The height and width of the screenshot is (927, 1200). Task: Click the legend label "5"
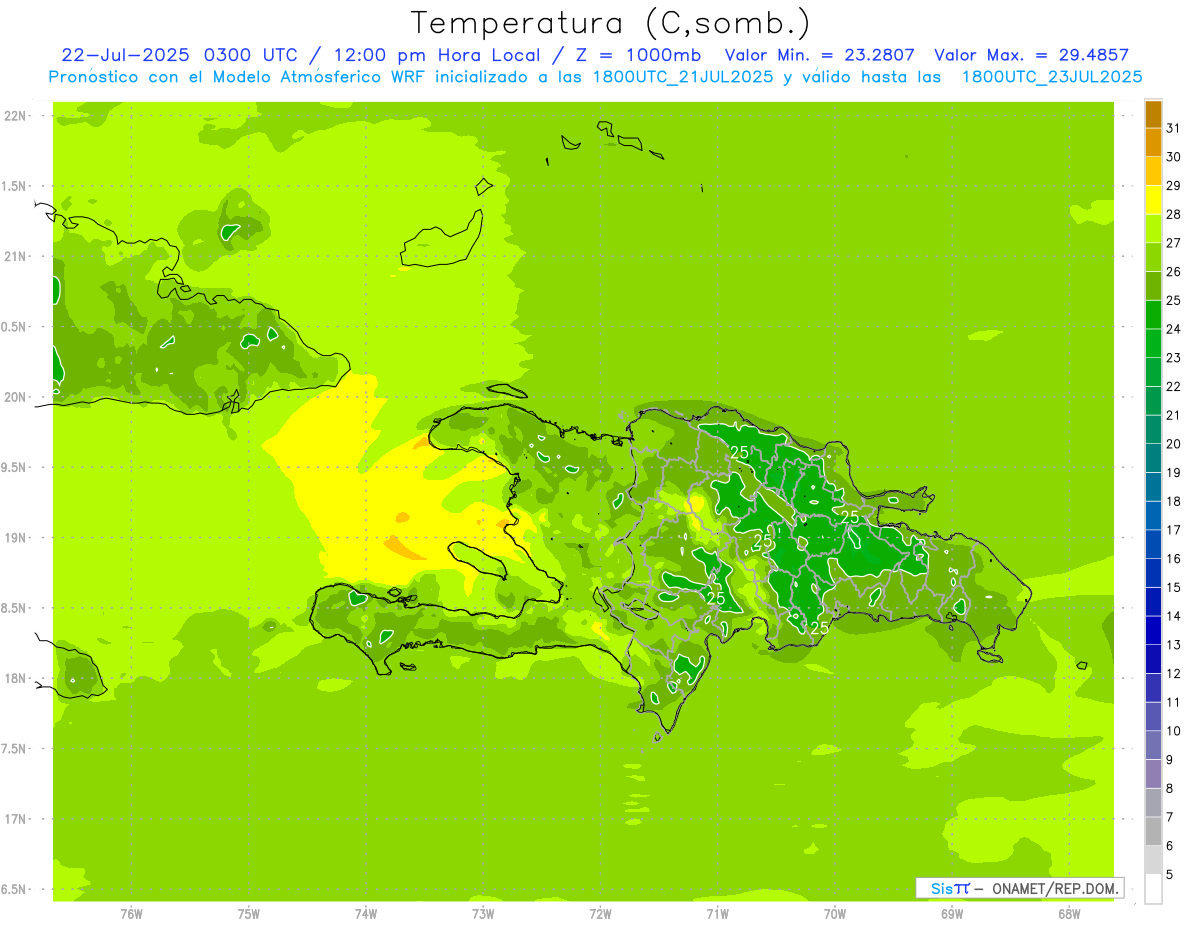coord(1170,875)
